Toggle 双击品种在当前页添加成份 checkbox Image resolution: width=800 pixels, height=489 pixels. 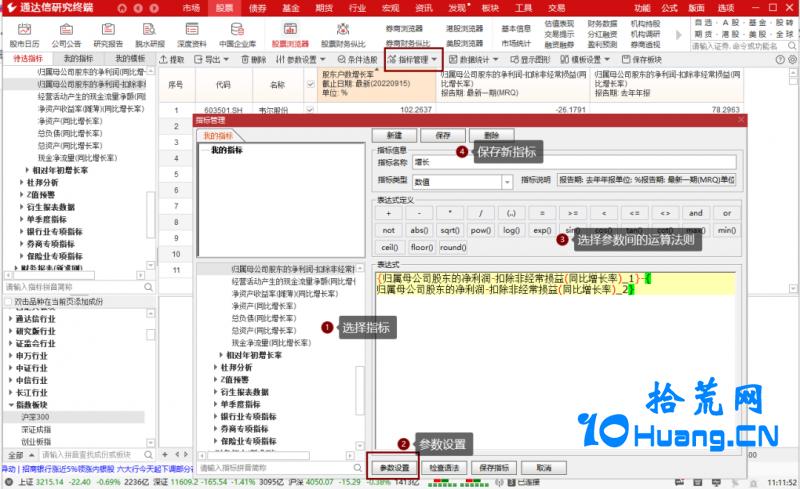8,302
